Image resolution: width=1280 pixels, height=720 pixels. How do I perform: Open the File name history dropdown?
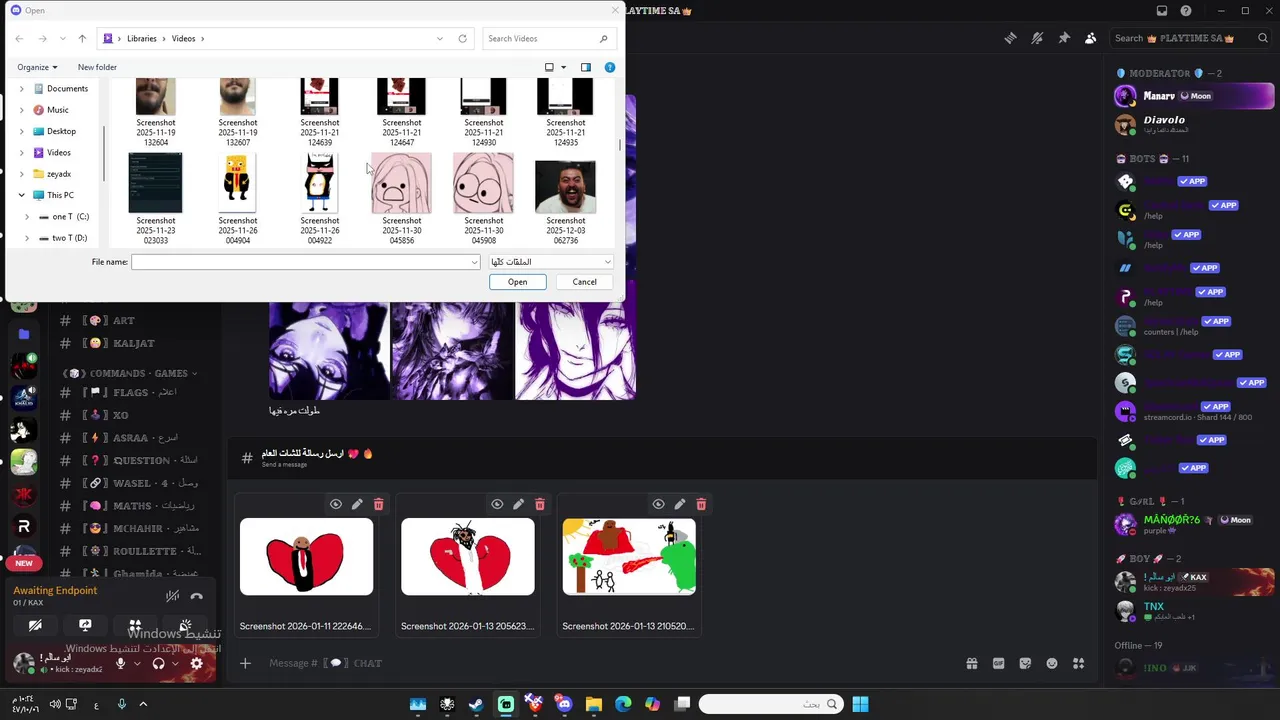474,262
